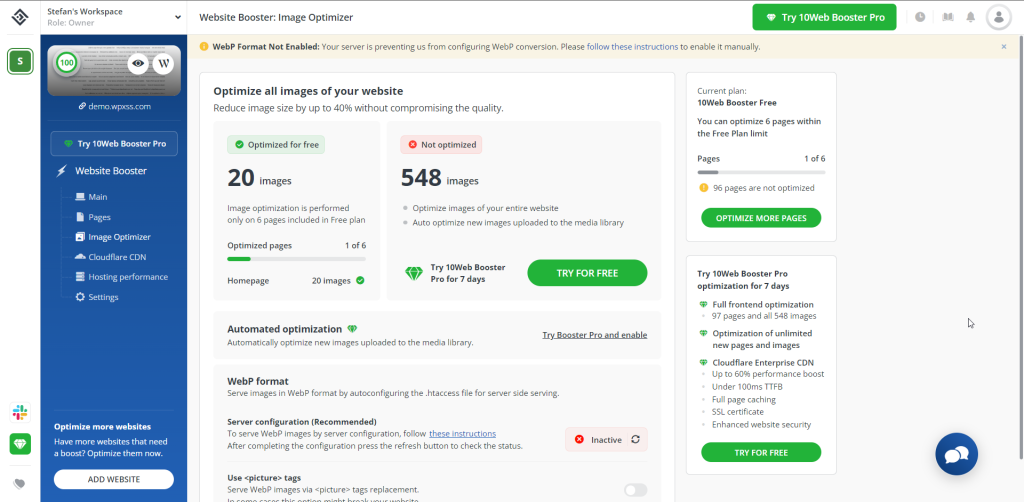Click the red X icon in Inactive status
1024x502 pixels.
coord(579,439)
